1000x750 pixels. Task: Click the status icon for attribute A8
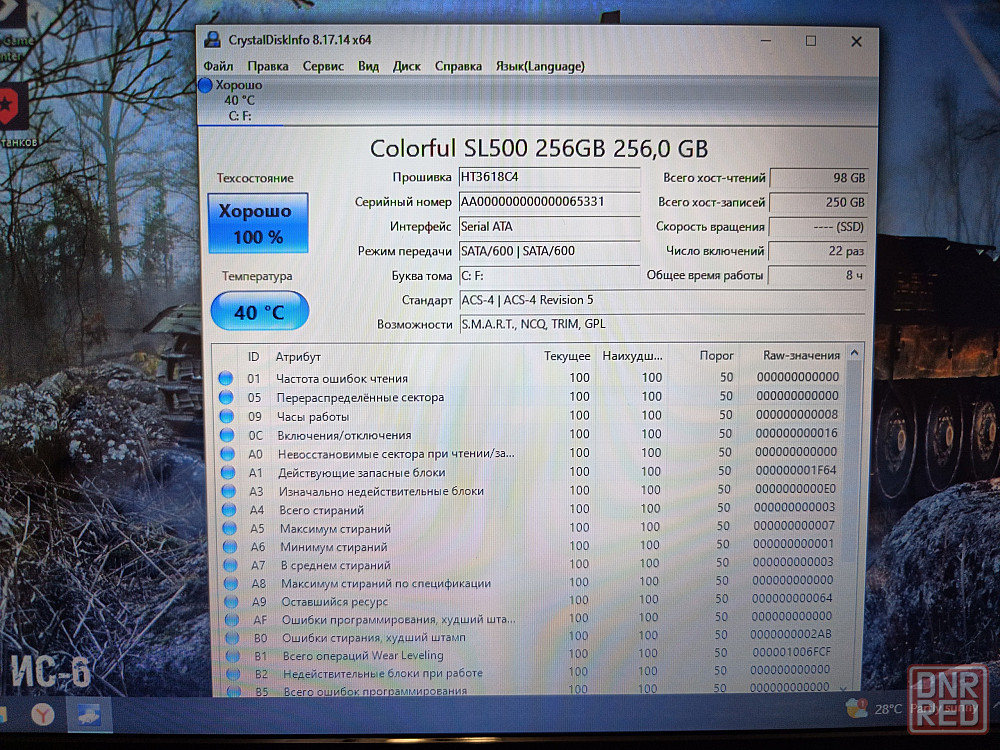tap(231, 583)
